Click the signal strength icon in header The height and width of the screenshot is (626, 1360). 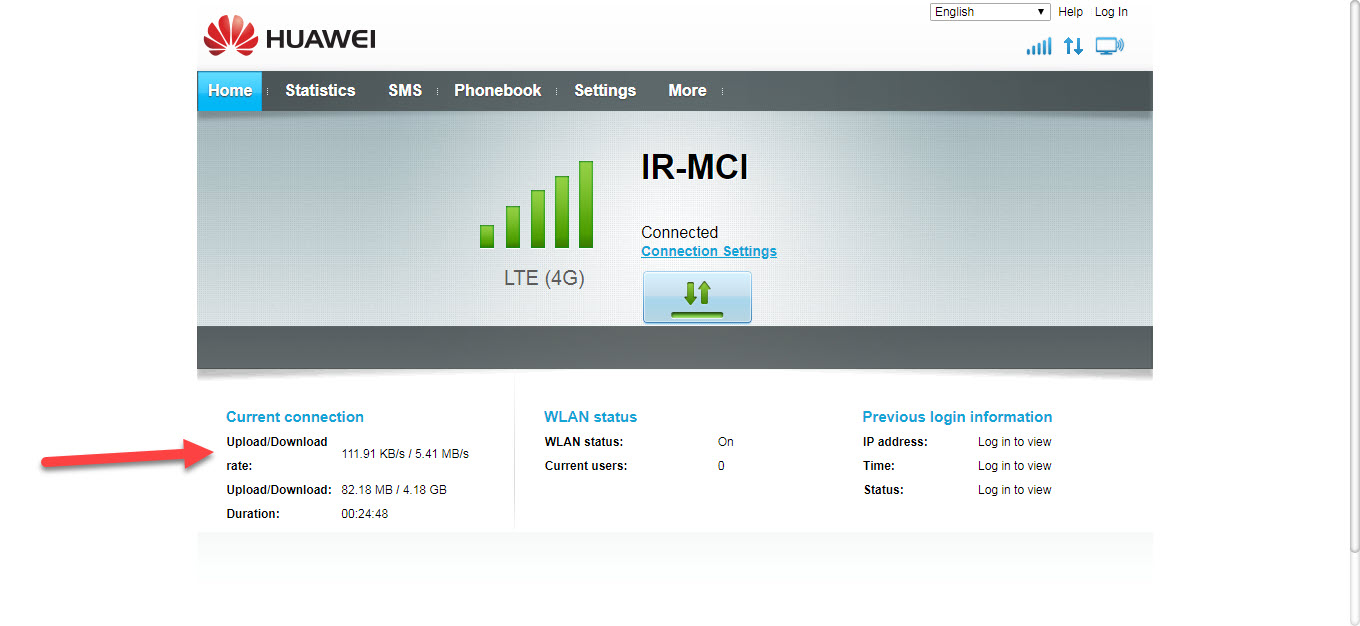point(1039,46)
